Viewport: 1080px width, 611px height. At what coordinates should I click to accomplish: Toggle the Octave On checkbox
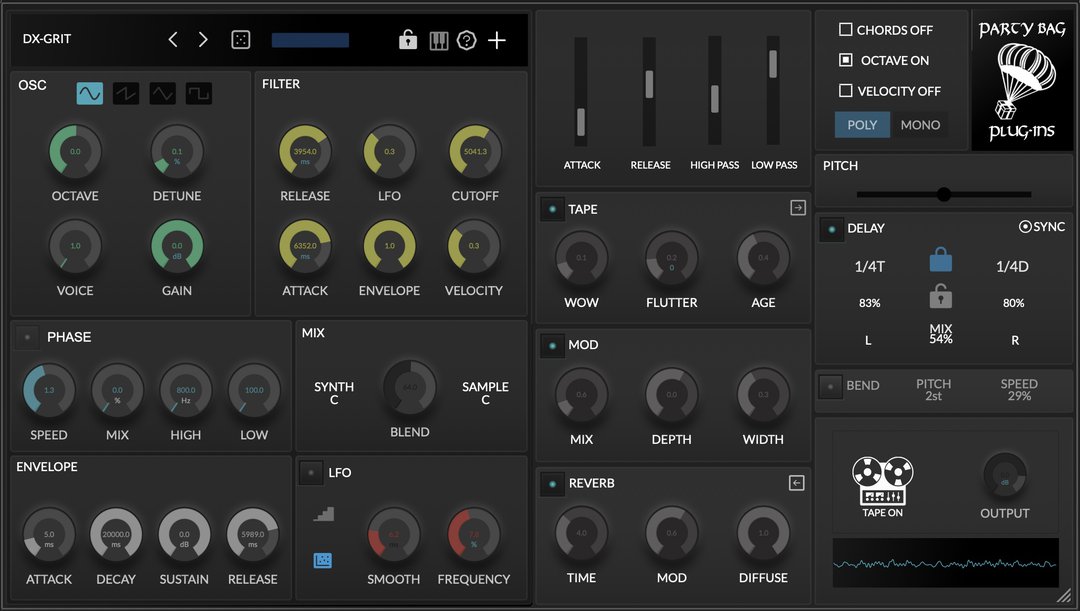[x=846, y=60]
